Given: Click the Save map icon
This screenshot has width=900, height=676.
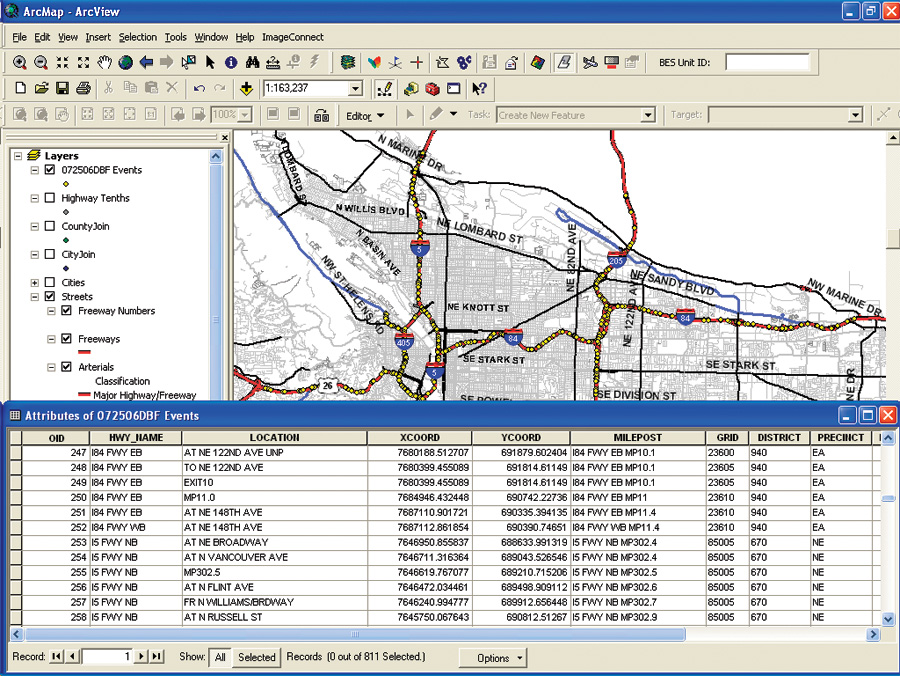Looking at the screenshot, I should pos(62,89).
